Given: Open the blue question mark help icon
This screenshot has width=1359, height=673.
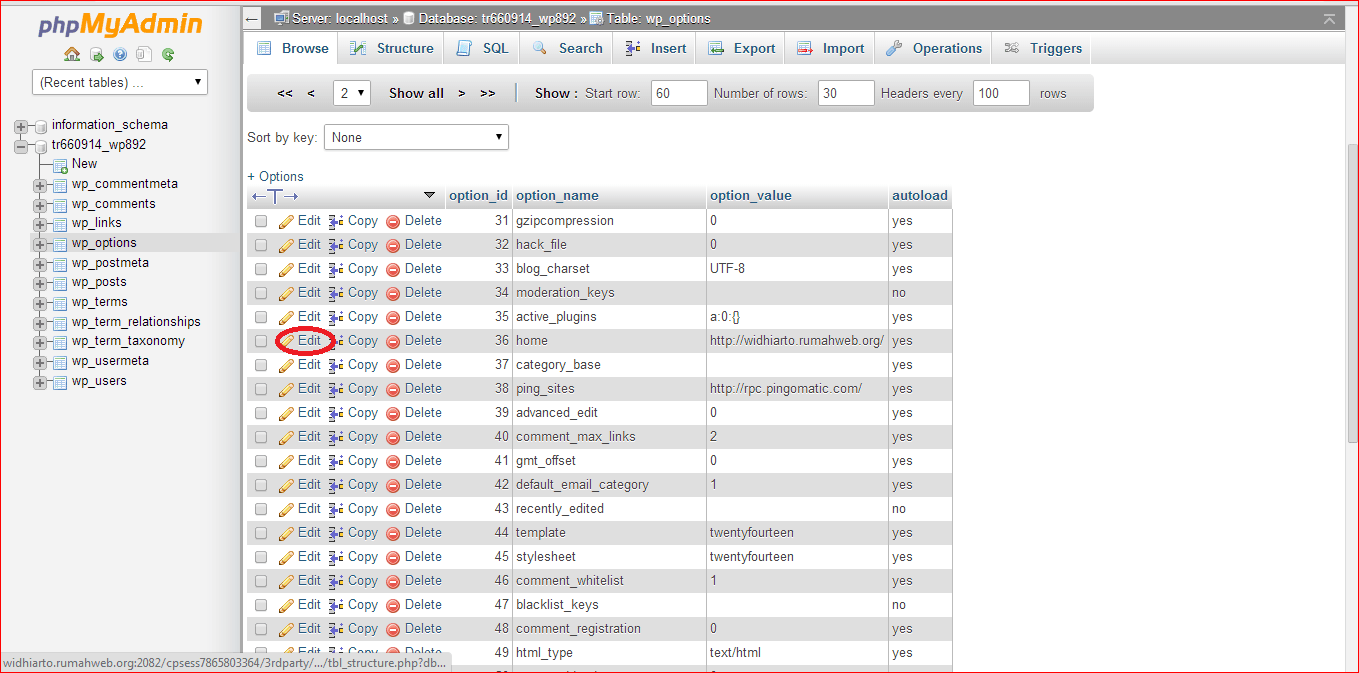Looking at the screenshot, I should coord(120,55).
